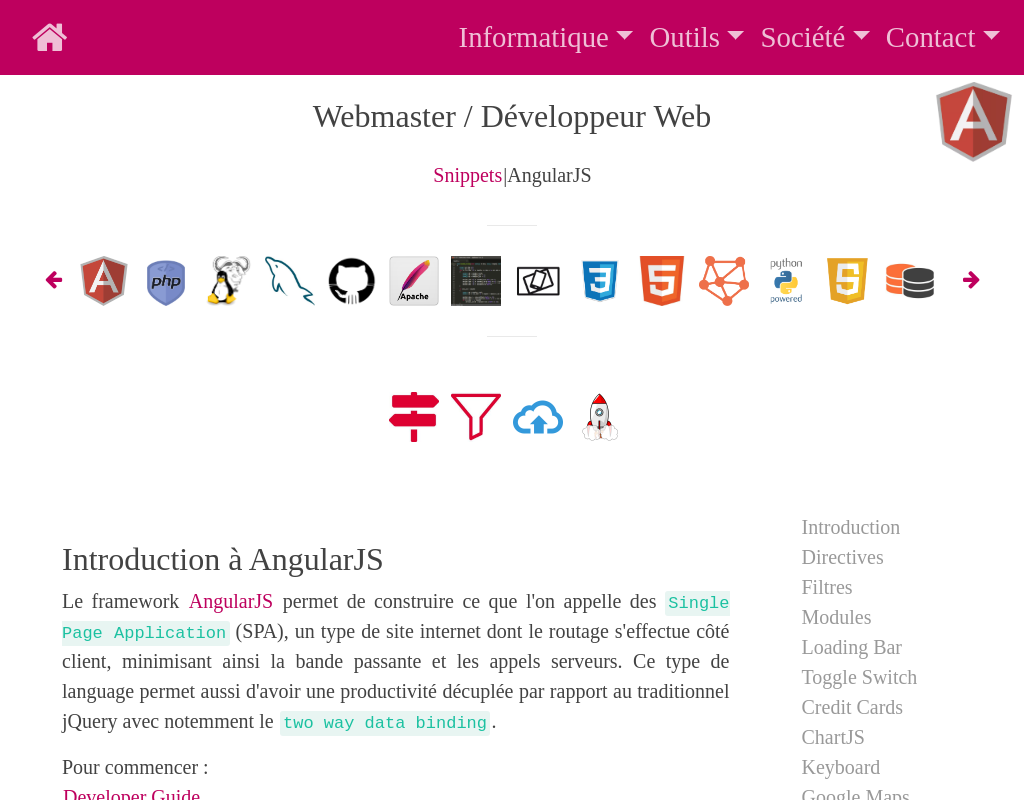Image resolution: width=1024 pixels, height=800 pixels.
Task: Click the rocket launch icon
Action: coord(600,417)
